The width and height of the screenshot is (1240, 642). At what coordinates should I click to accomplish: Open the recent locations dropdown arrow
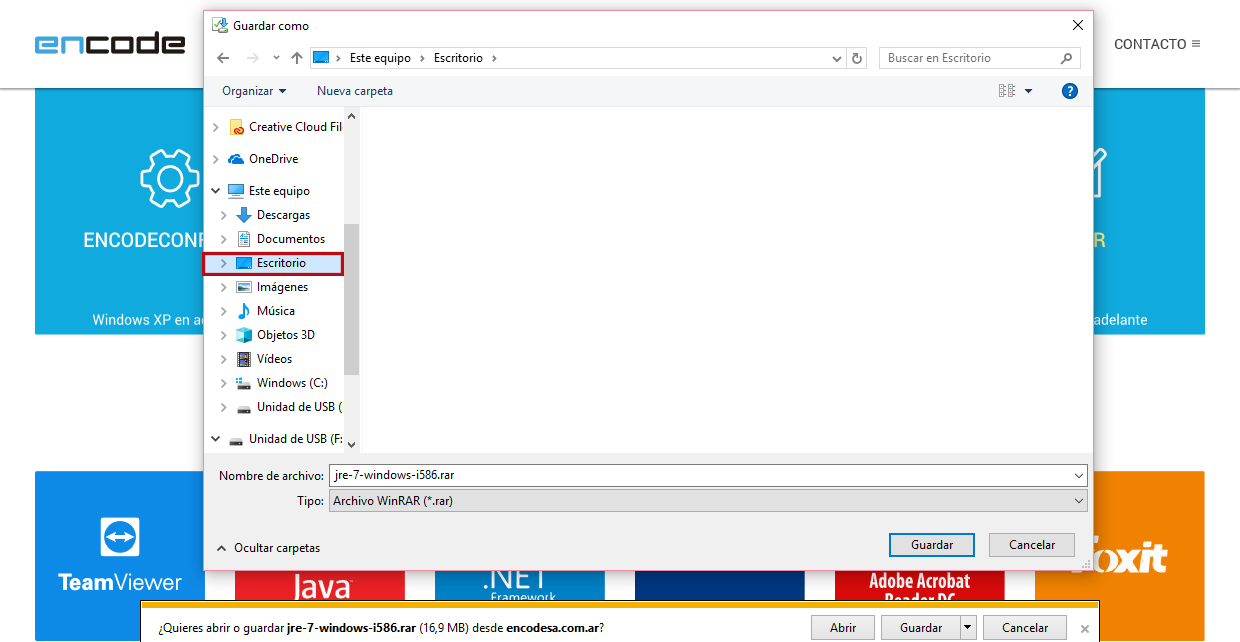(x=275, y=58)
